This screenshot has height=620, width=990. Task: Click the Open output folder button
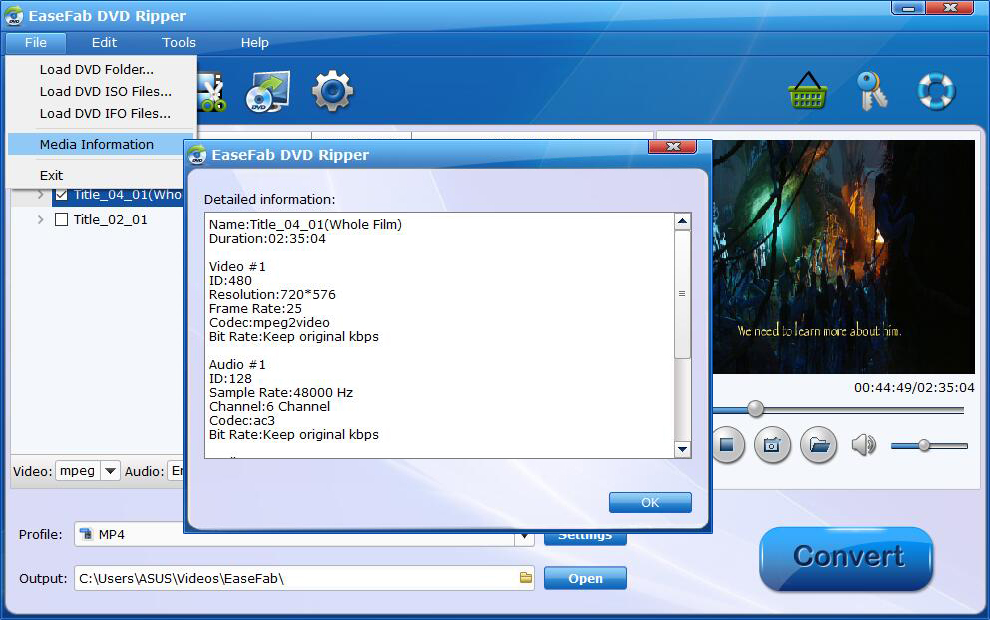(585, 578)
